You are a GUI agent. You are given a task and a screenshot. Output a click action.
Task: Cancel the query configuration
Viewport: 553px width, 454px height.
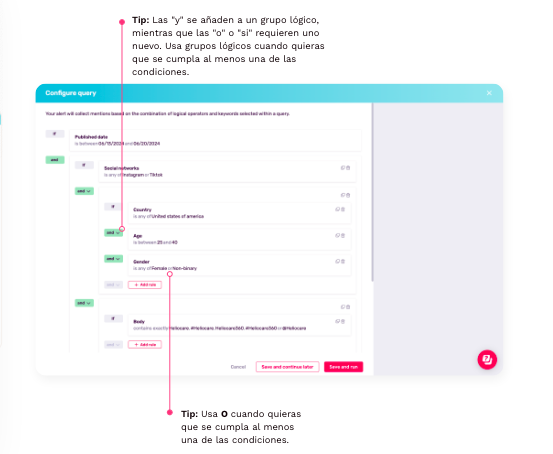pyautogui.click(x=238, y=367)
